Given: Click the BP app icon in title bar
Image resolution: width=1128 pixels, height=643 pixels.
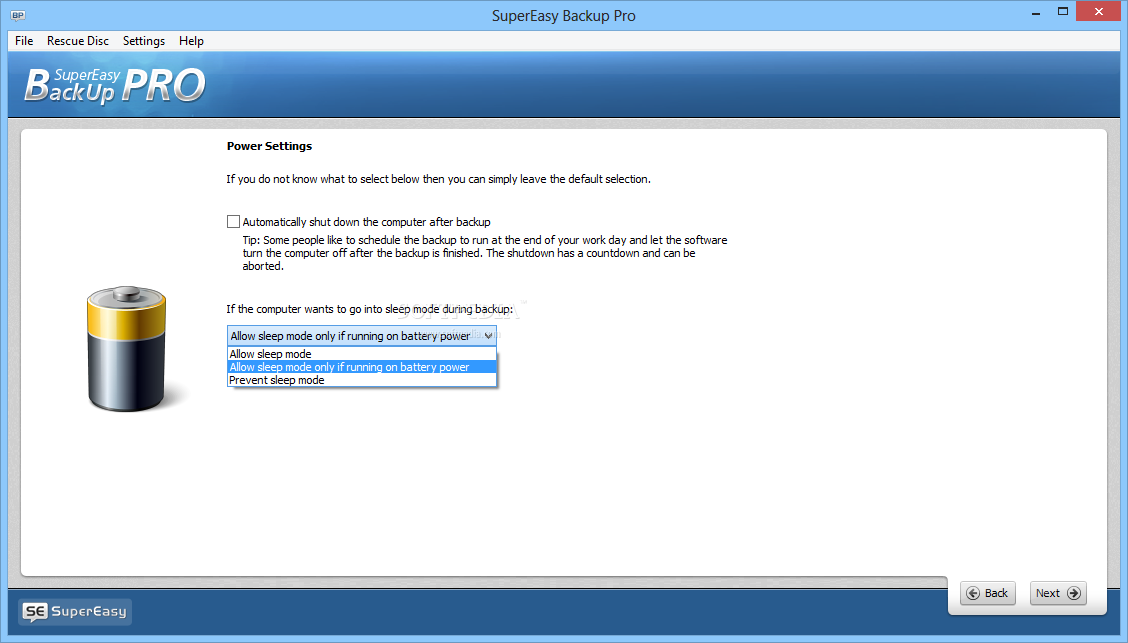Looking at the screenshot, I should pos(18,15).
